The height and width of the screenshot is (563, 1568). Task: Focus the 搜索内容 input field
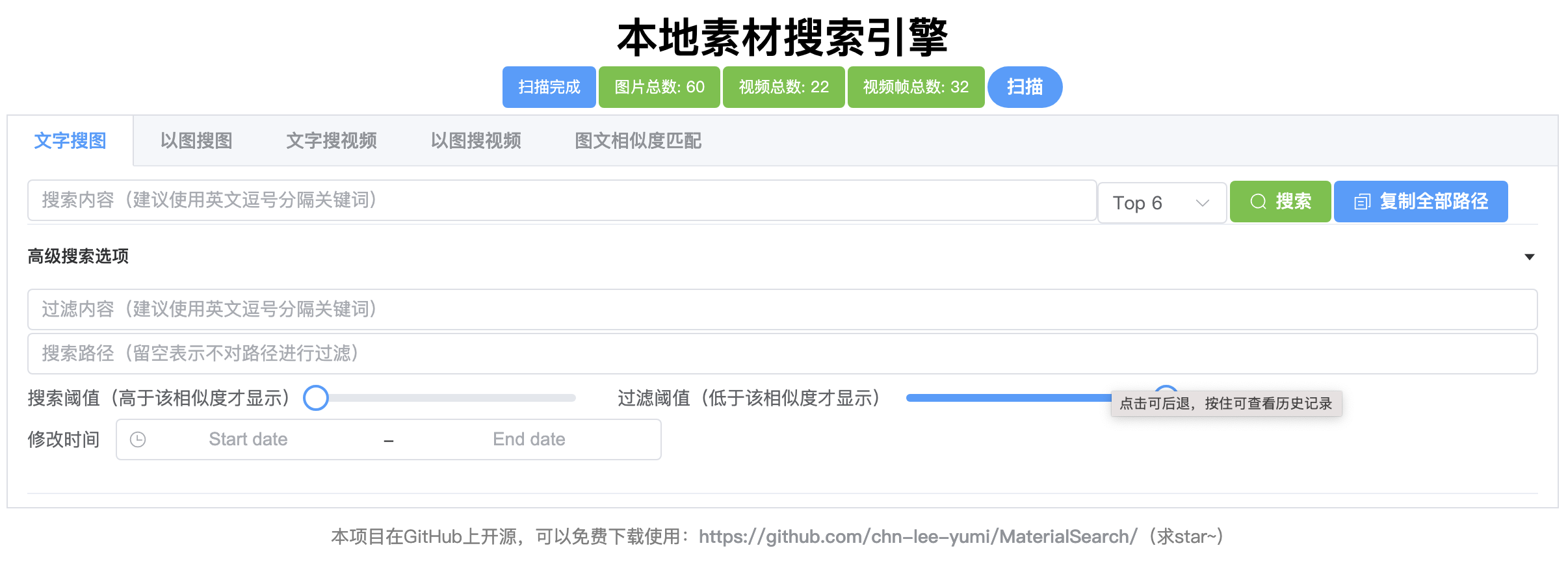(x=562, y=200)
